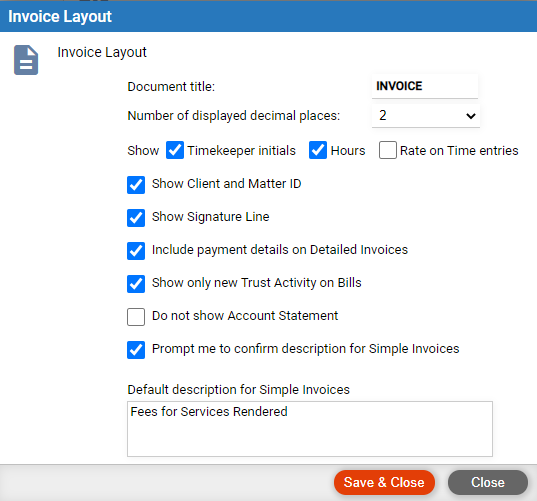Click the Invoice Layout document icon
The image size is (537, 501).
pos(26,60)
